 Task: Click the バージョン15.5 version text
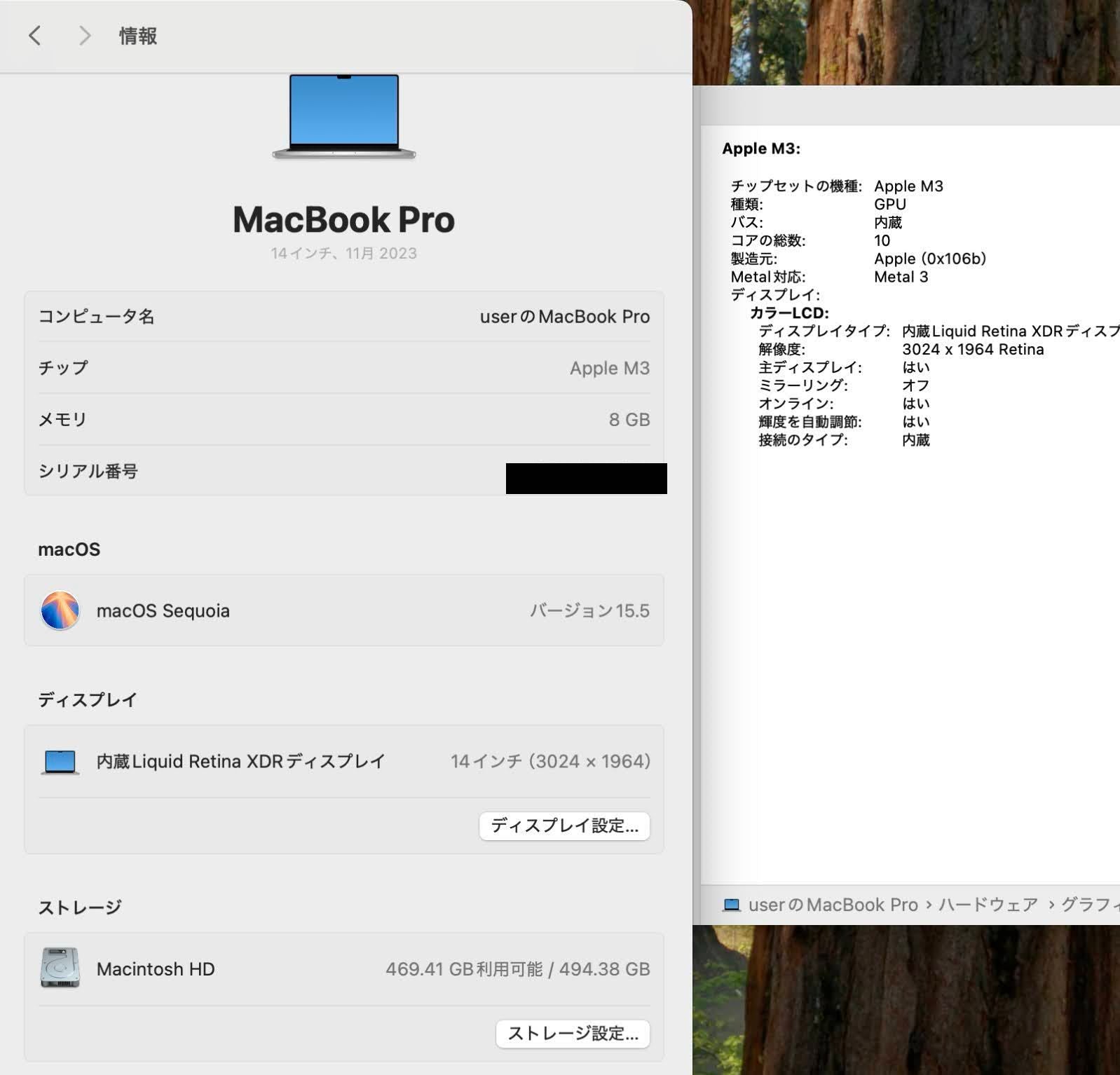tap(589, 611)
